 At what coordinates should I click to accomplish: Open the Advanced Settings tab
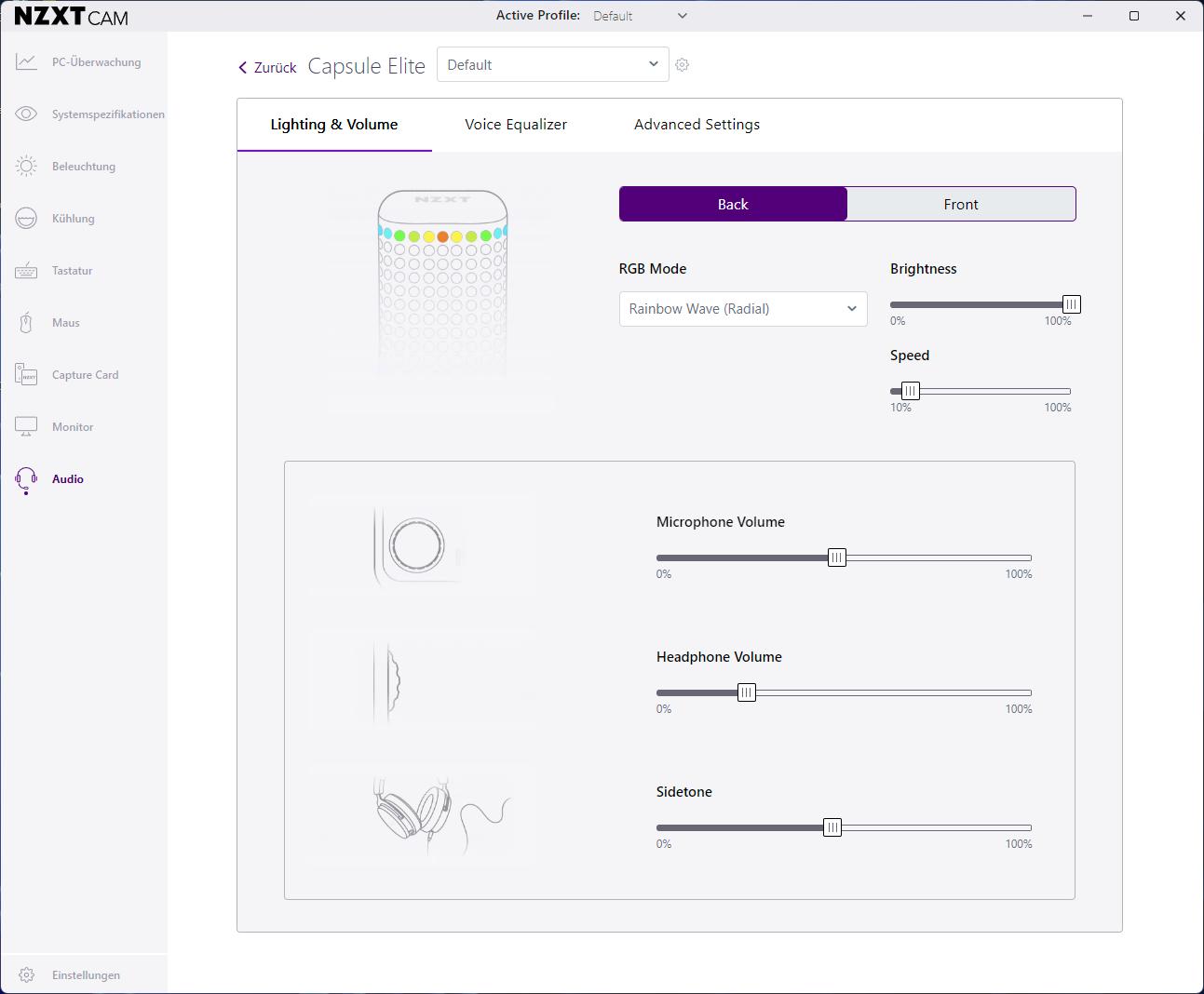[697, 125]
